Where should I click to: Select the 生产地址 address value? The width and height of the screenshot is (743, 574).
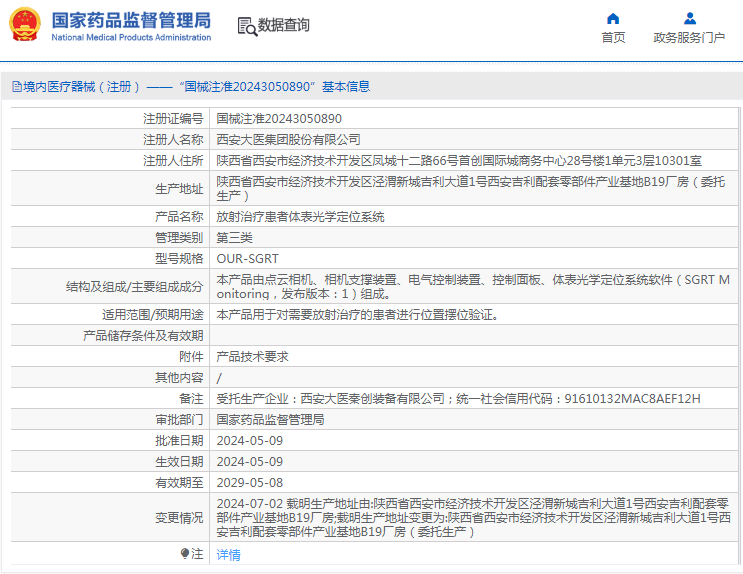pos(471,189)
